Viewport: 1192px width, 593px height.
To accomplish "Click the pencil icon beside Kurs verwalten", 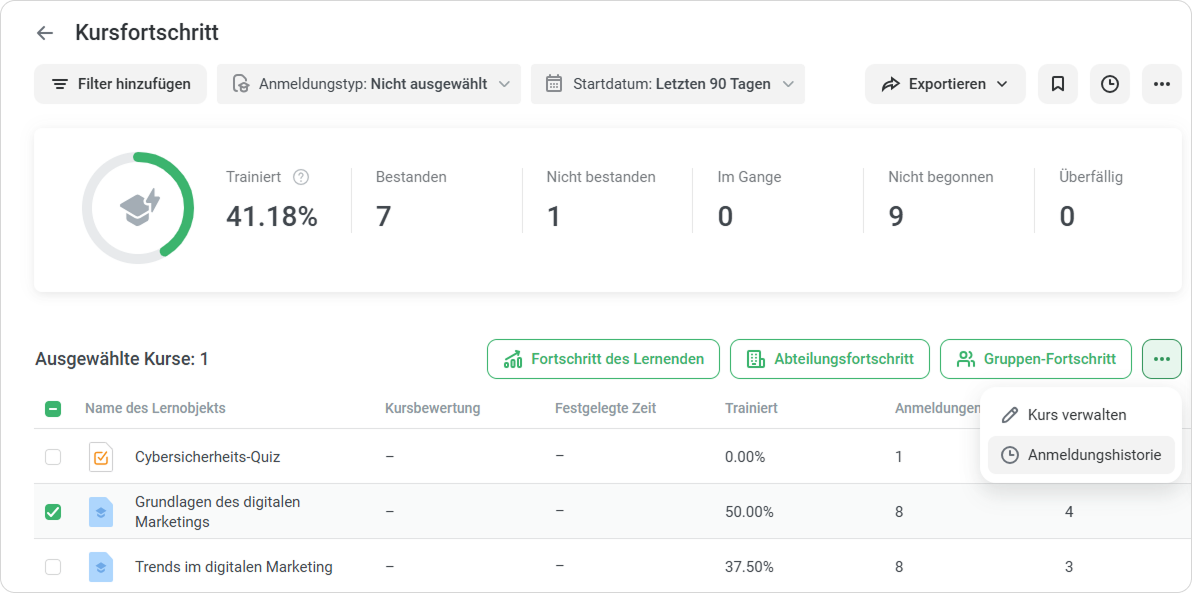I will point(1010,415).
